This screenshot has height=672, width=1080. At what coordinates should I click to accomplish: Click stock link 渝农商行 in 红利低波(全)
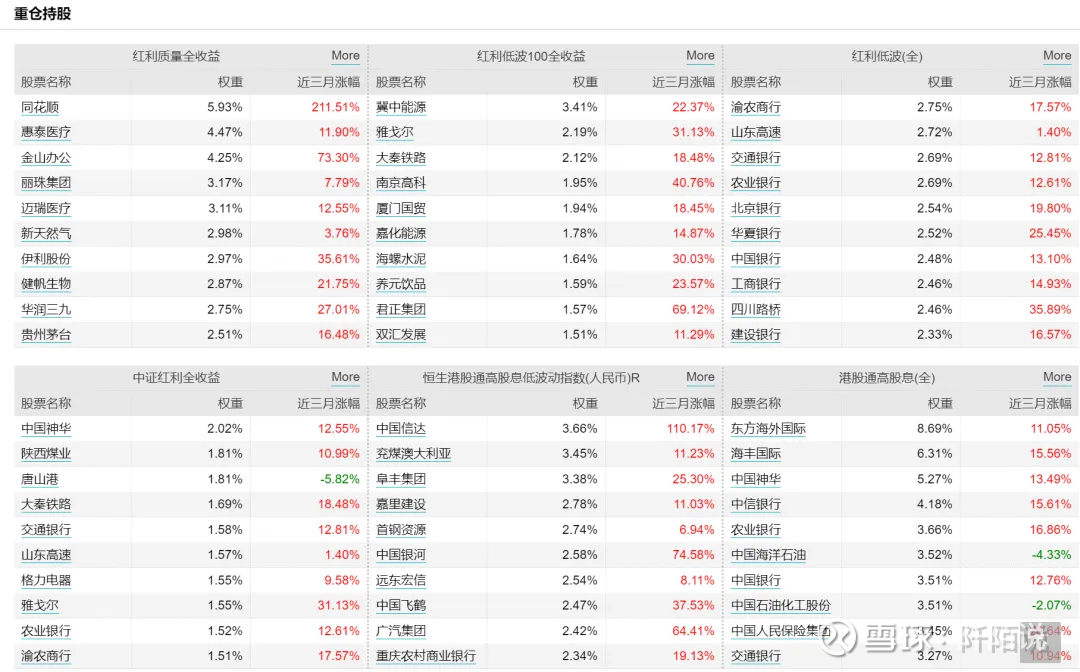(756, 107)
